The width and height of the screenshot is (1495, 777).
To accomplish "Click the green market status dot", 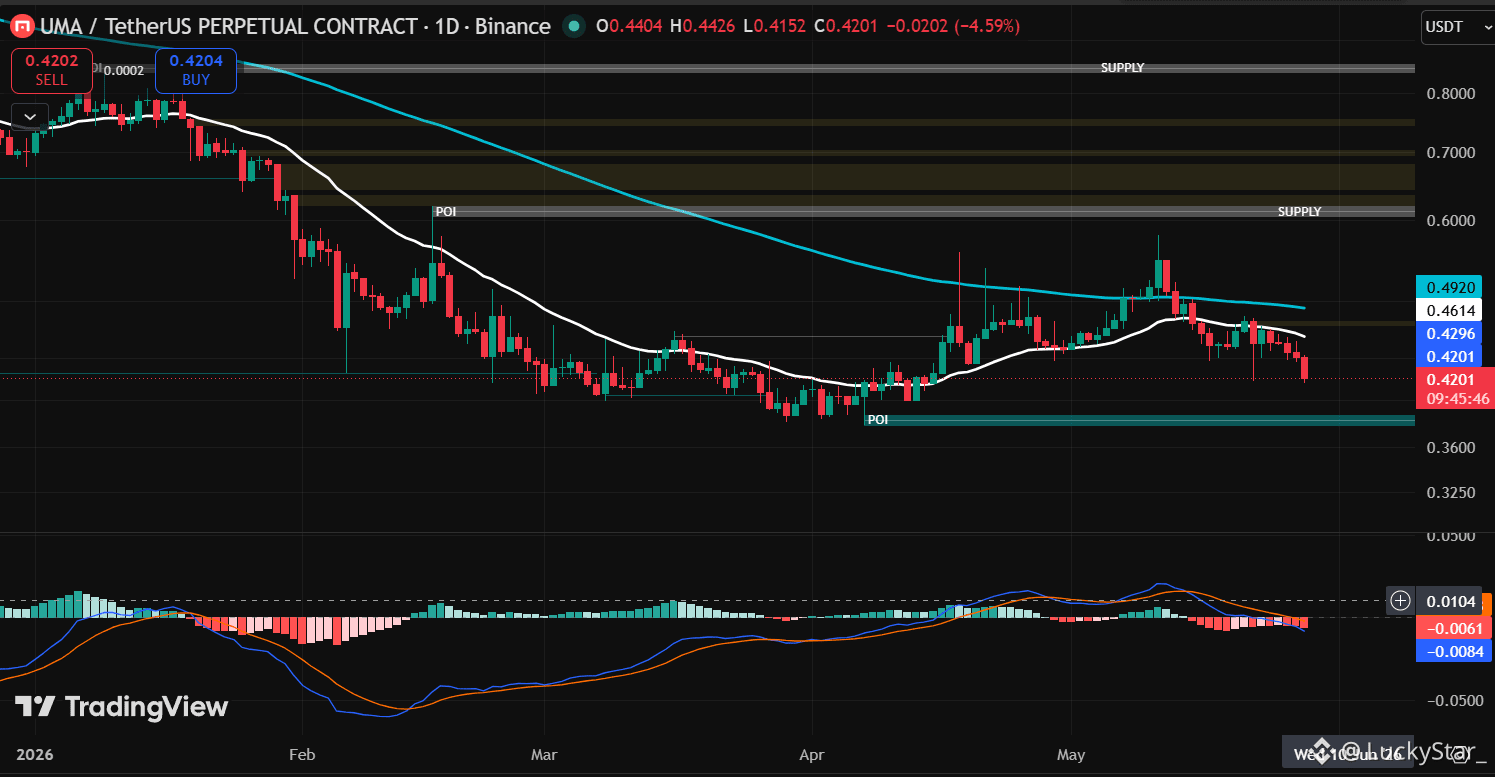I will point(572,26).
